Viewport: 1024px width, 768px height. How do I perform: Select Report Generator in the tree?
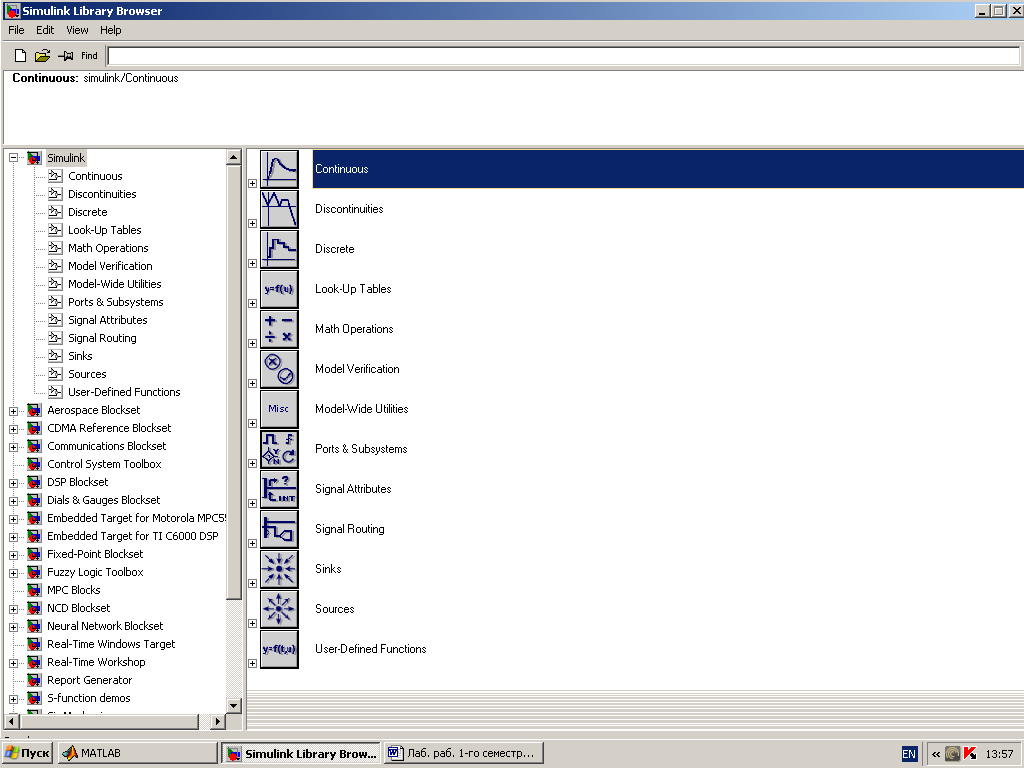point(89,680)
